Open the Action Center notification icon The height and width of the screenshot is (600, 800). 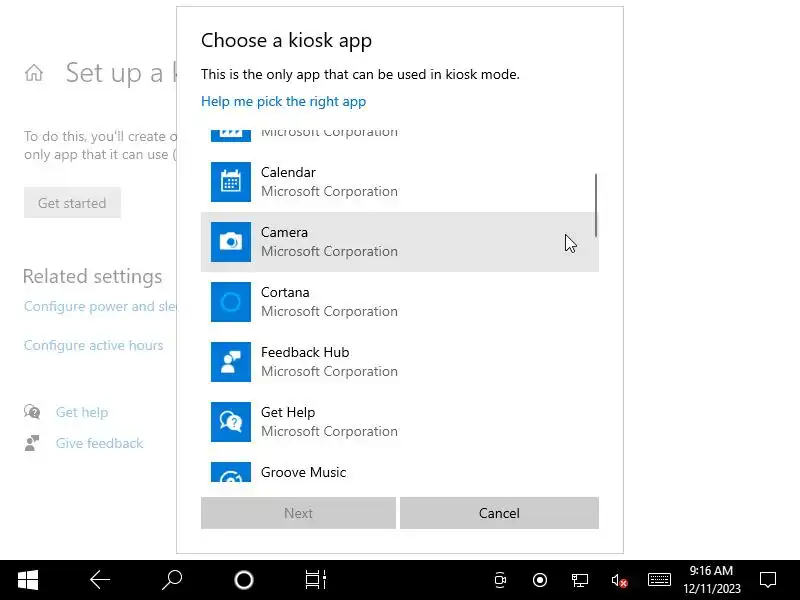coord(768,580)
